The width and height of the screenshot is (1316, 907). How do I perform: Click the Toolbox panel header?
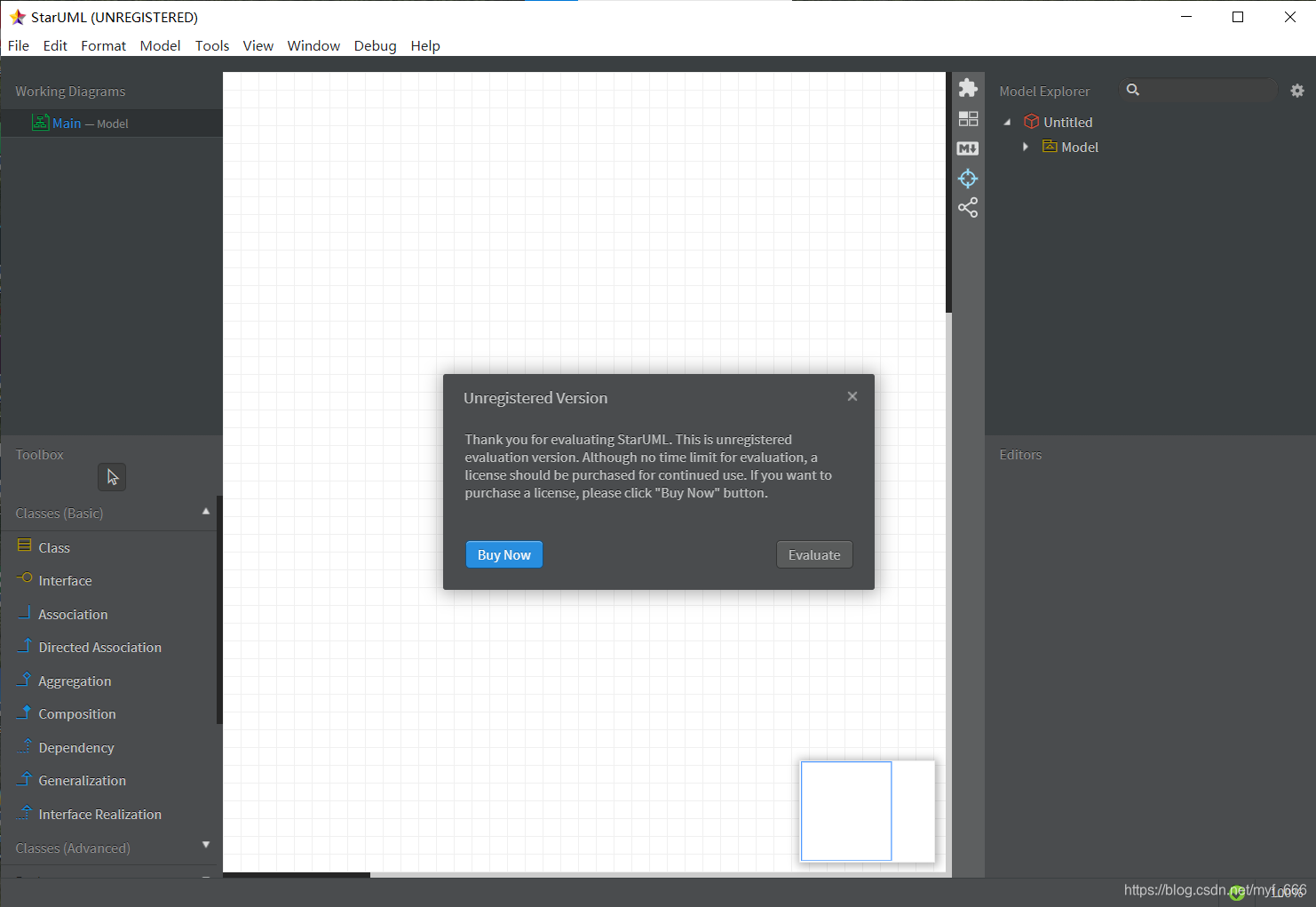pyautogui.click(x=39, y=454)
